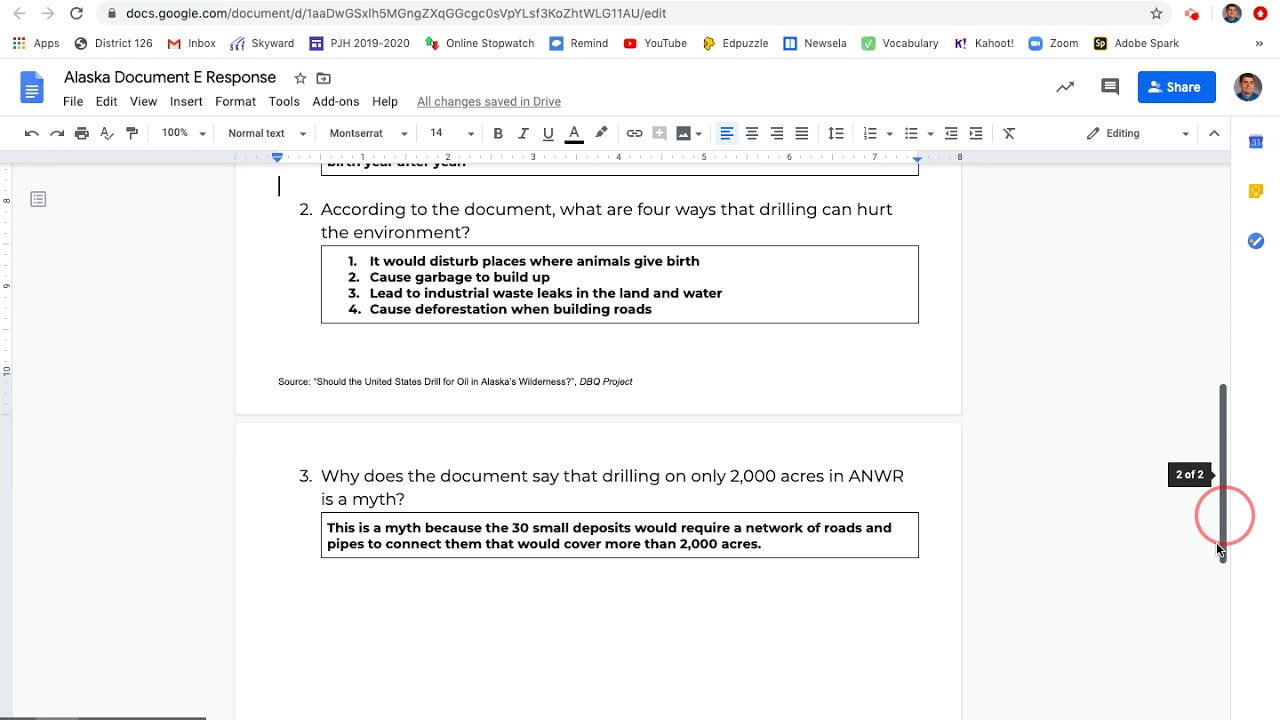
Task: Open Google Calendar in the side panel
Action: (1256, 142)
